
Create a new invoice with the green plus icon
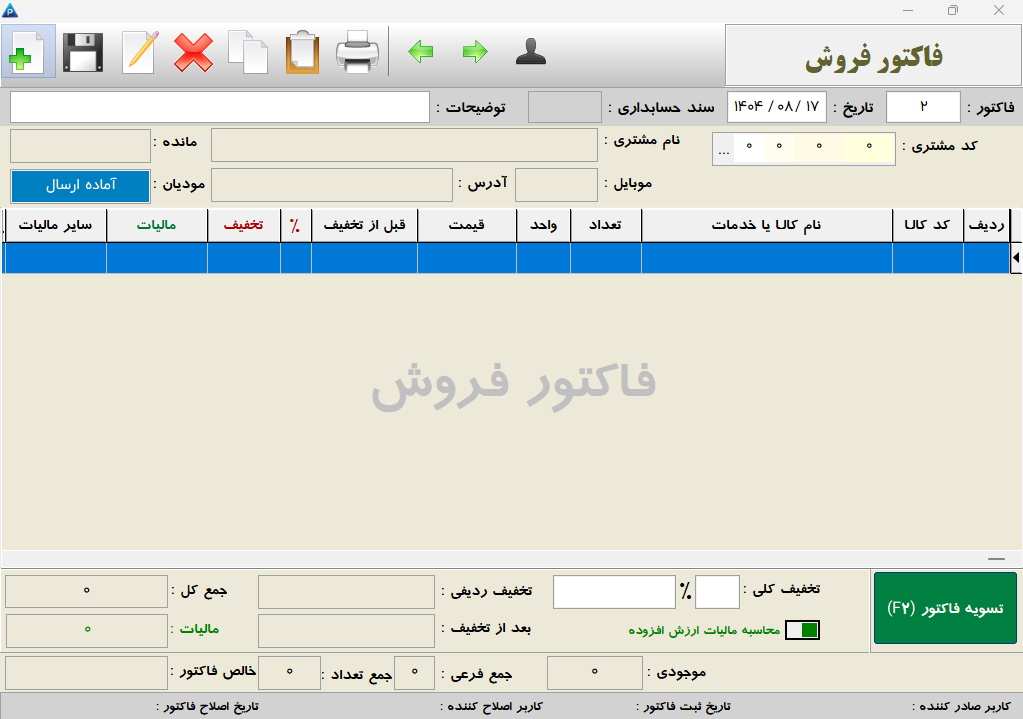[27, 51]
